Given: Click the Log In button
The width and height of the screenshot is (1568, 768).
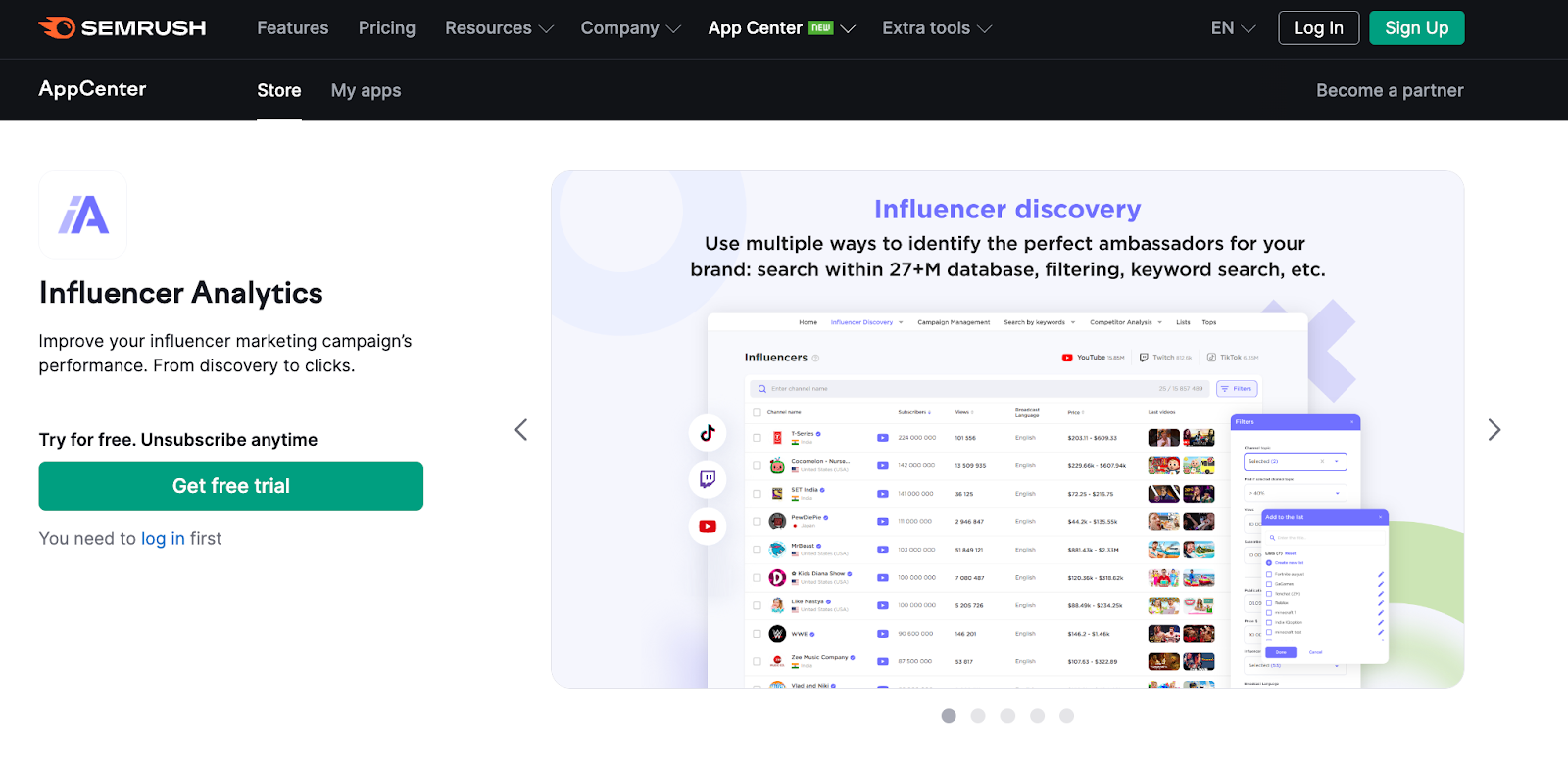Looking at the screenshot, I should coord(1318,28).
